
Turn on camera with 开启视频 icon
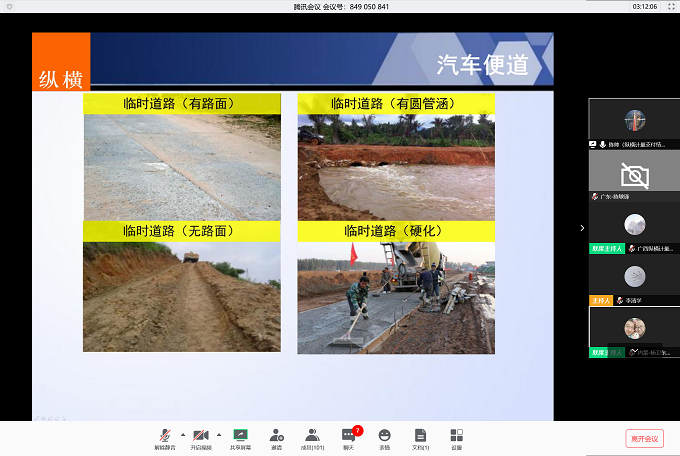pyautogui.click(x=201, y=435)
